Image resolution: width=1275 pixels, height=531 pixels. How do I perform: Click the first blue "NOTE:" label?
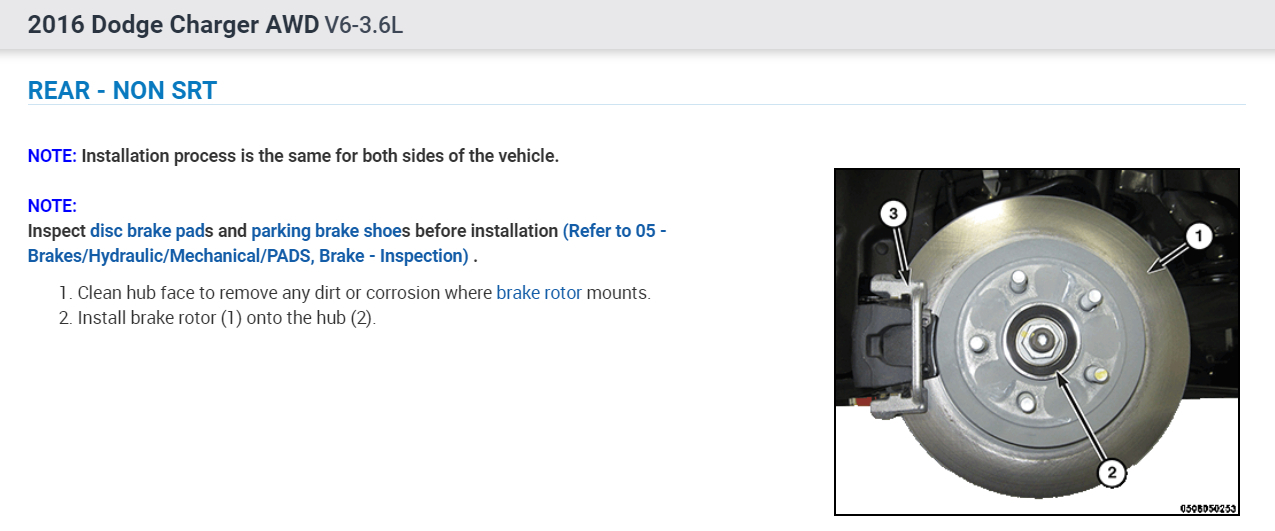[x=52, y=156]
